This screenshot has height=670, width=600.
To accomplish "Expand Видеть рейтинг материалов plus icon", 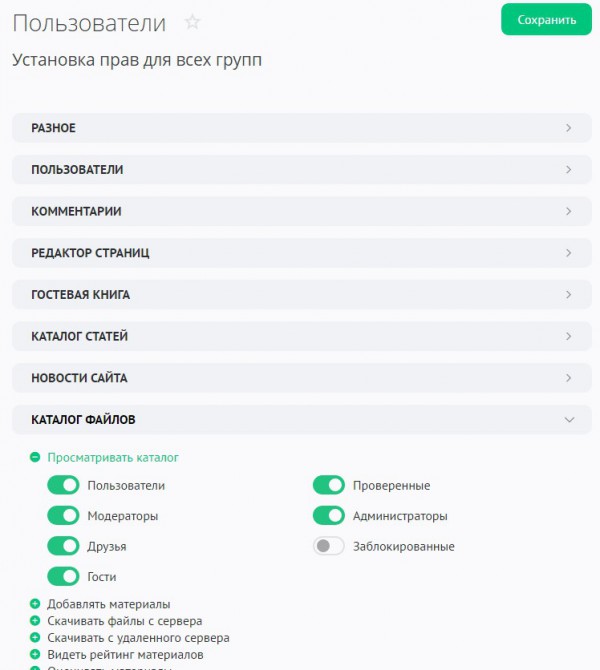I will (x=35, y=654).
